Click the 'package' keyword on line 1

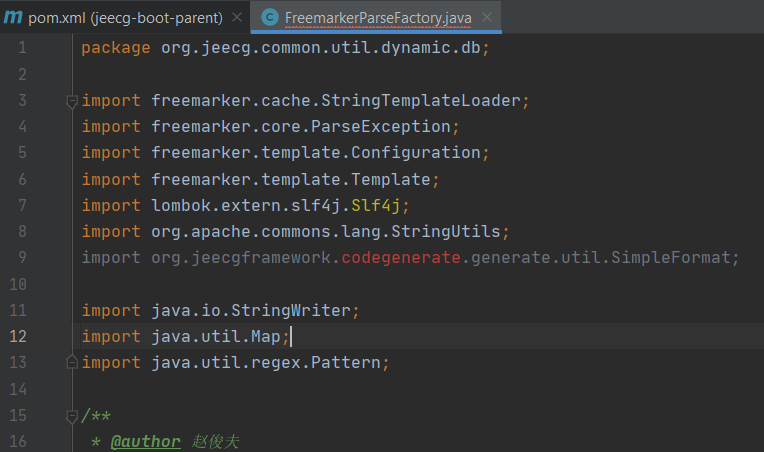click(116, 48)
